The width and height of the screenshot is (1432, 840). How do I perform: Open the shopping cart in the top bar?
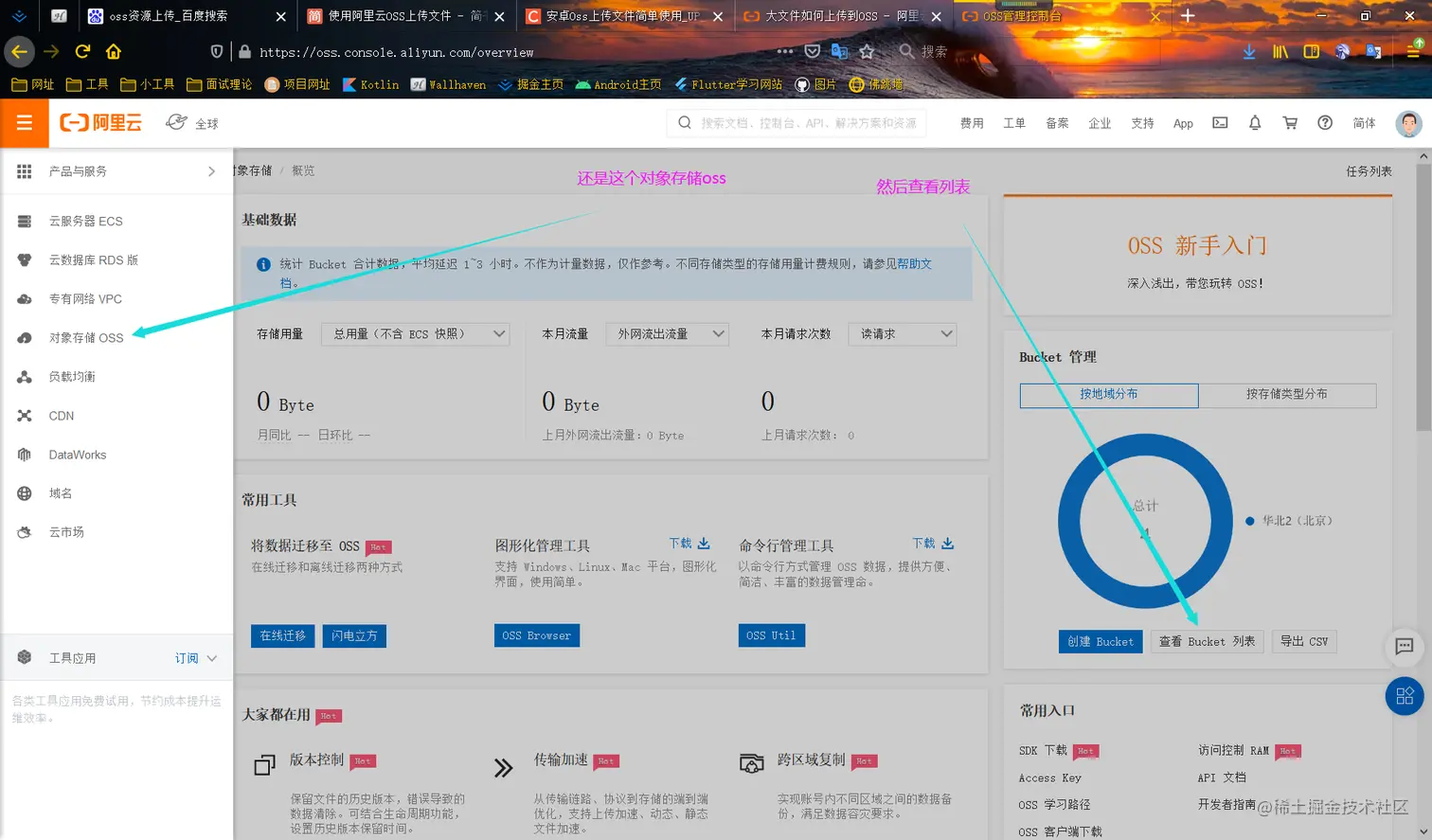pos(1292,123)
